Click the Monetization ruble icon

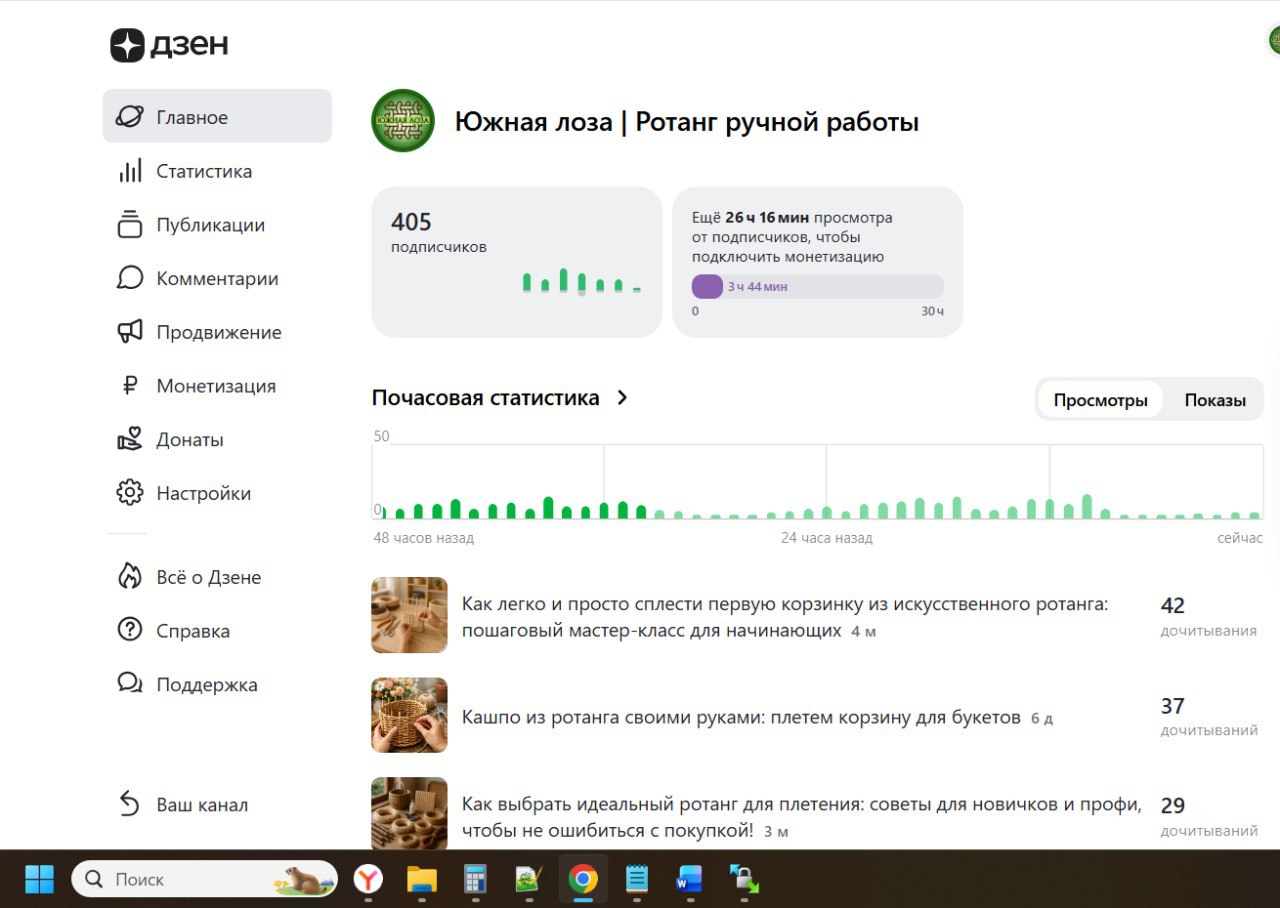[130, 386]
